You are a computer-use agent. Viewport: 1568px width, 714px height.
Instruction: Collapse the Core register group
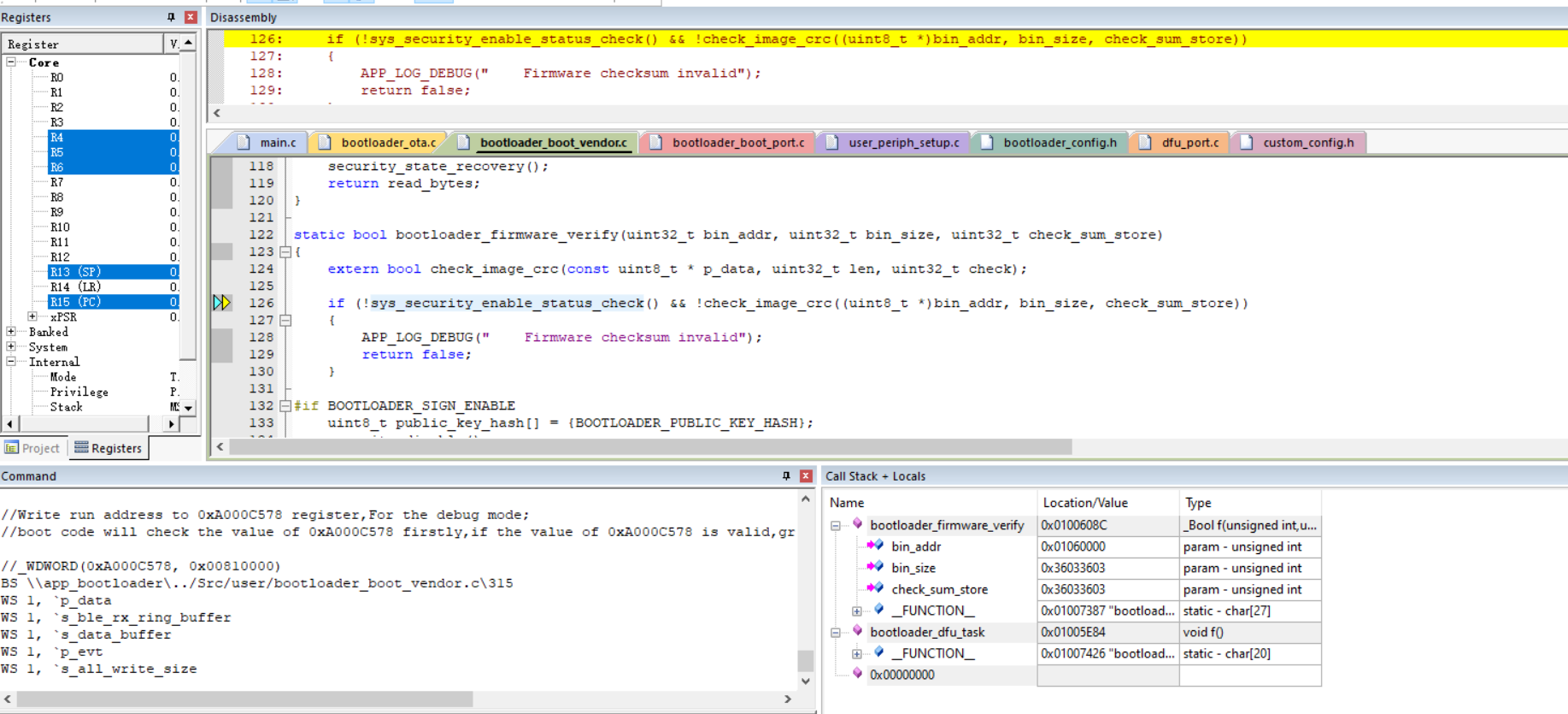(11, 62)
